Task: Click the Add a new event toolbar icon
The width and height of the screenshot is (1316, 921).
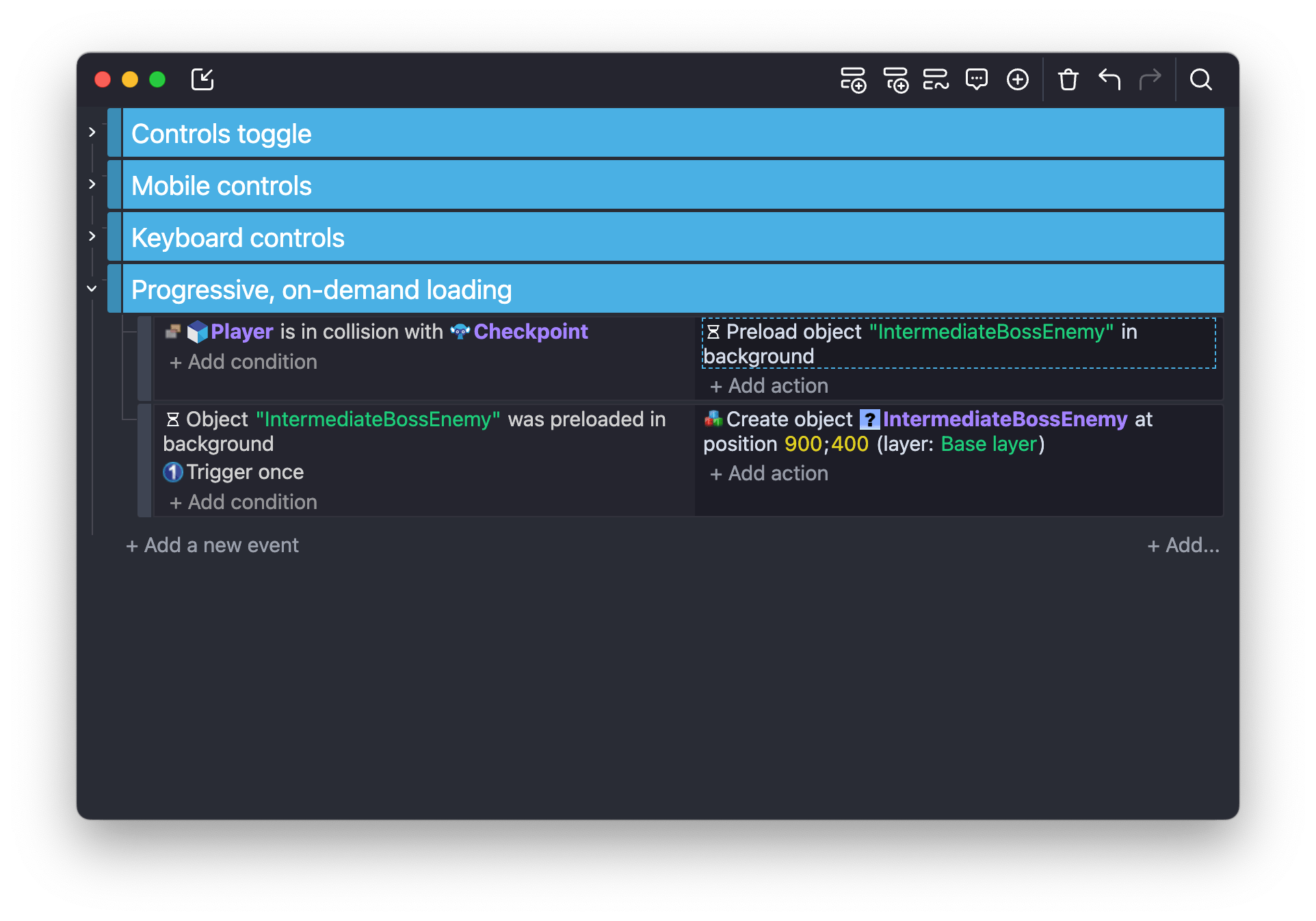Action: [x=853, y=80]
